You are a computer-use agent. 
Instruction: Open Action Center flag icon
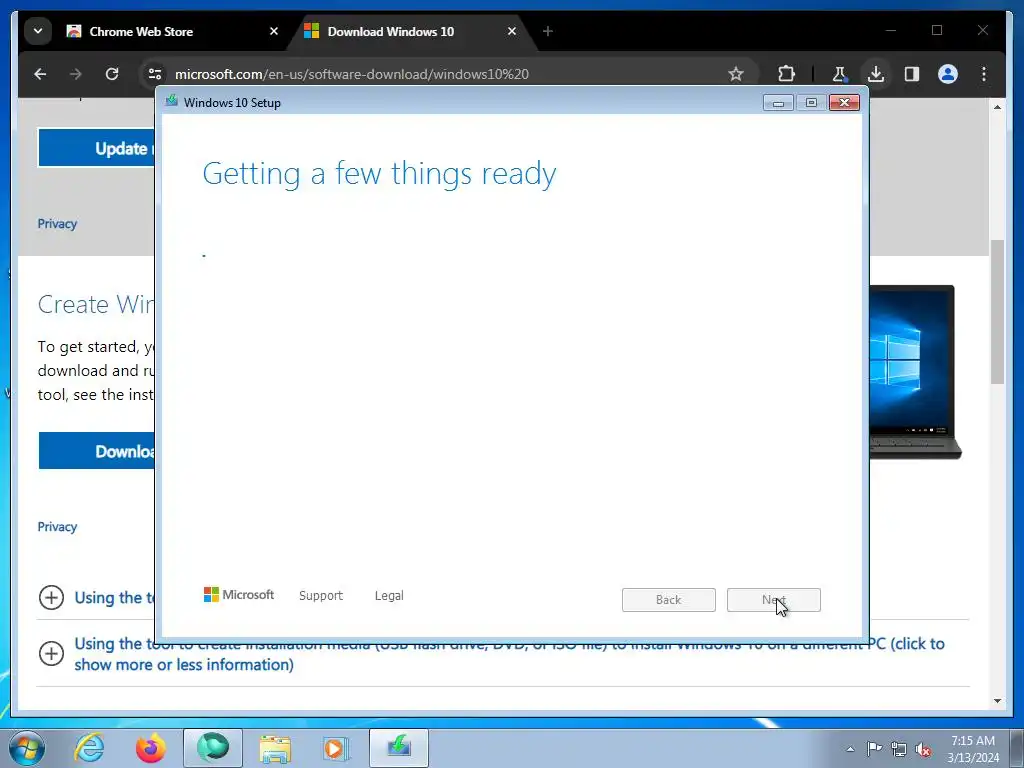874,749
